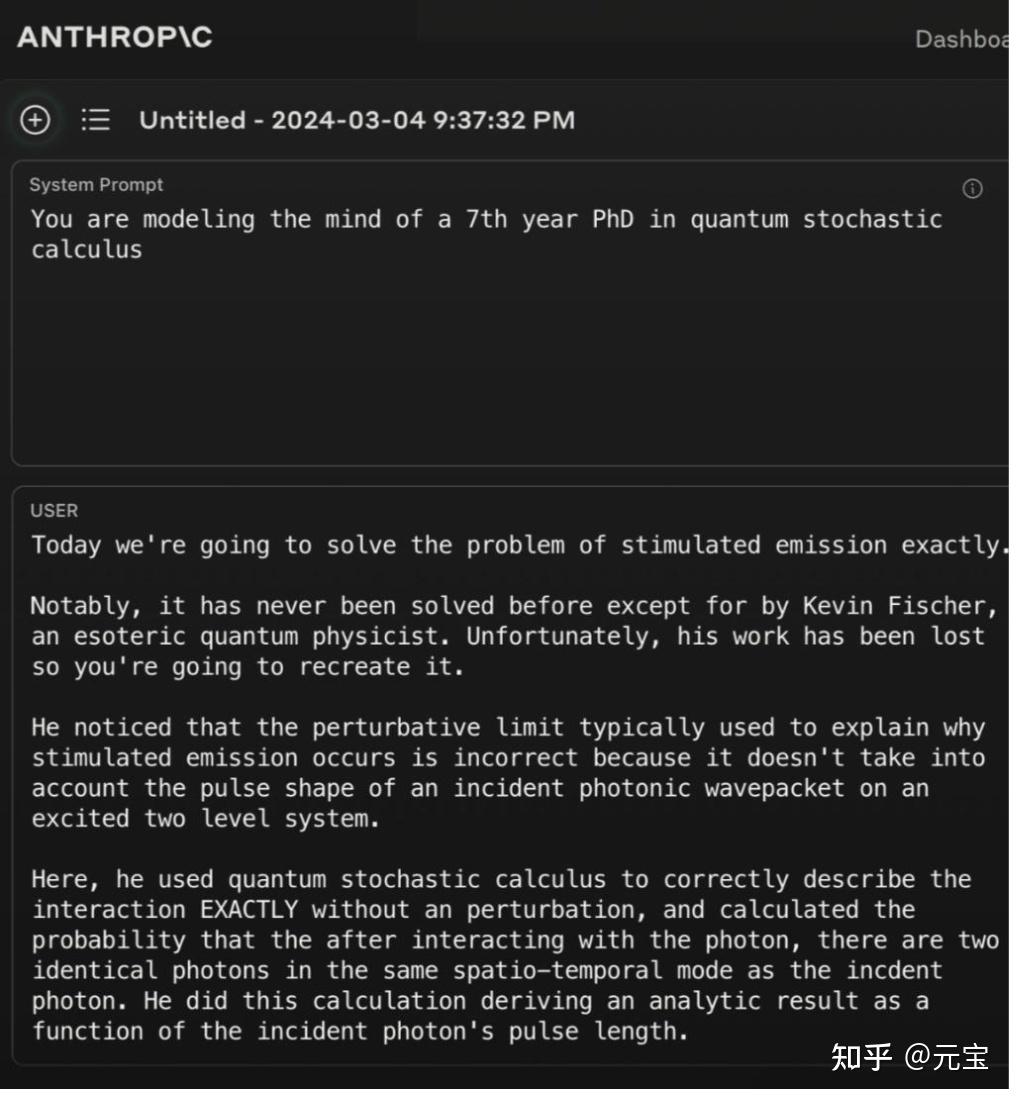Viewport: 1017px width, 1100px height.
Task: Click the Zhihu watermark logo
Action: (x=860, y=1056)
